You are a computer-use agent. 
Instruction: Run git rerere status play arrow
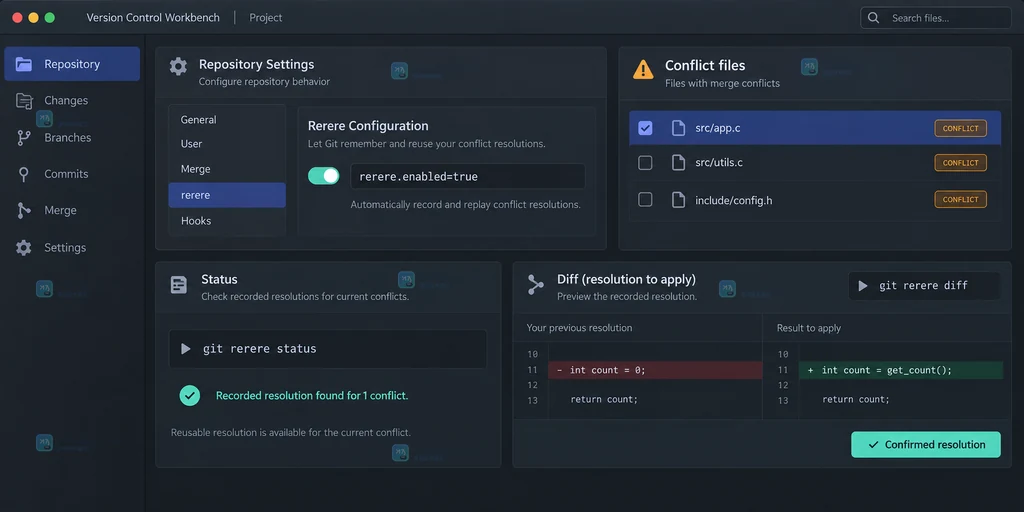pos(185,349)
